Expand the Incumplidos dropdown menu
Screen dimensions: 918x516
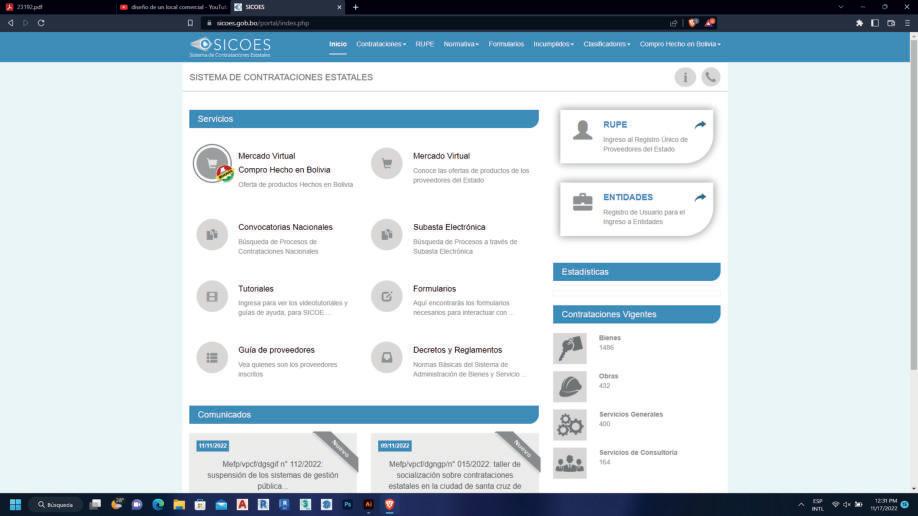point(553,44)
